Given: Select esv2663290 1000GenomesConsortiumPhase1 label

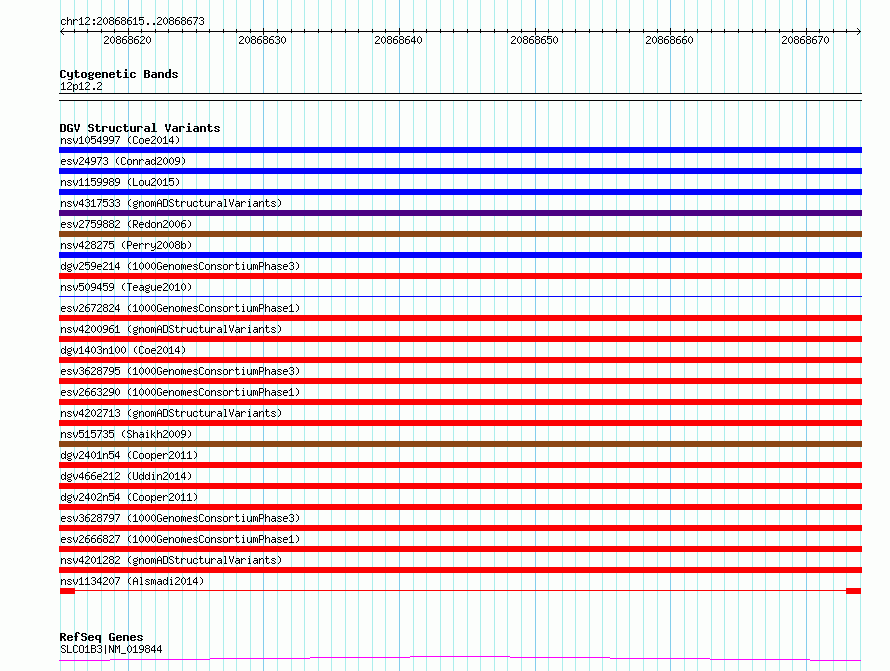Looking at the screenshot, I should click(x=180, y=392).
